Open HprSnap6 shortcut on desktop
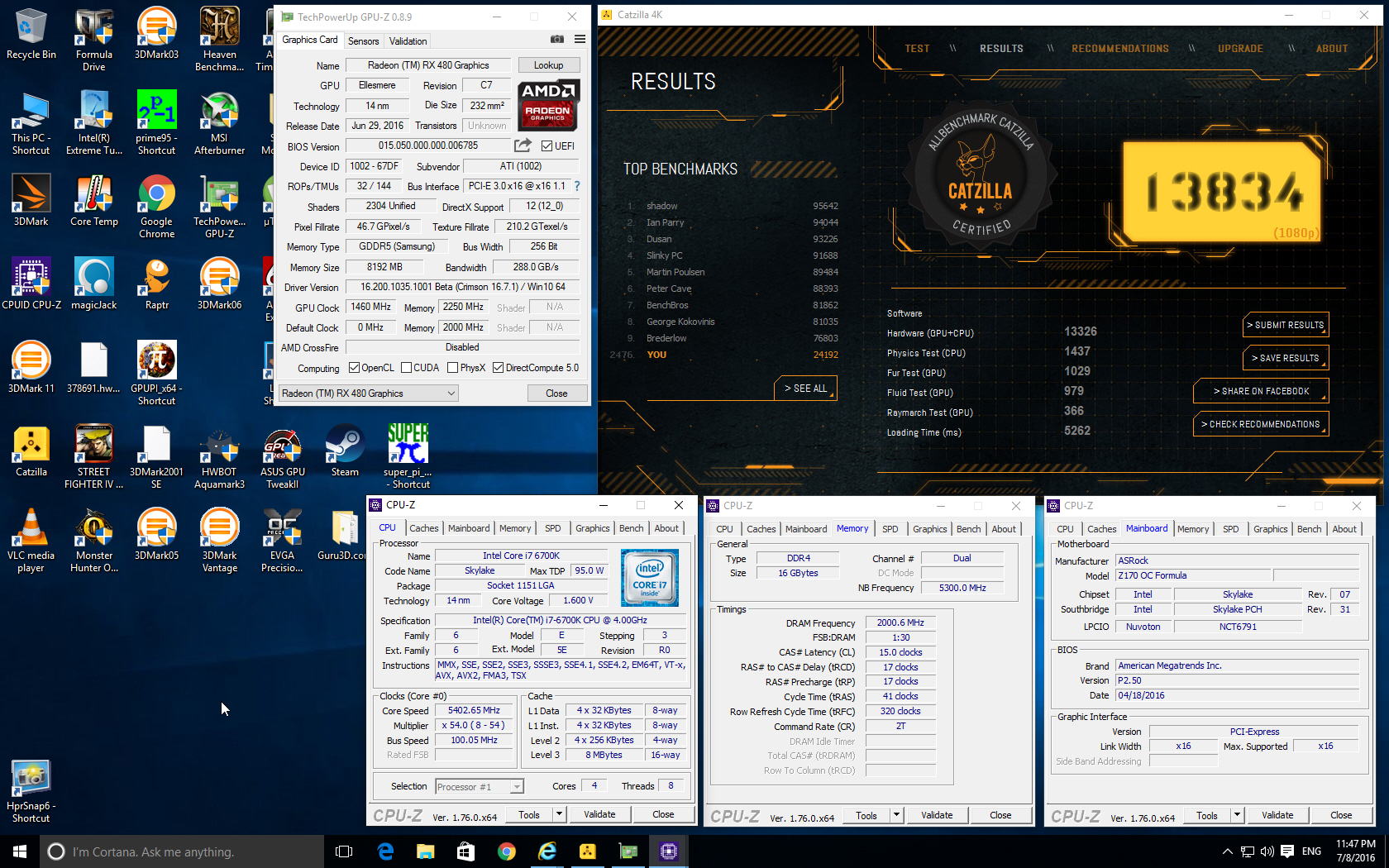The image size is (1389, 868). [x=31, y=790]
